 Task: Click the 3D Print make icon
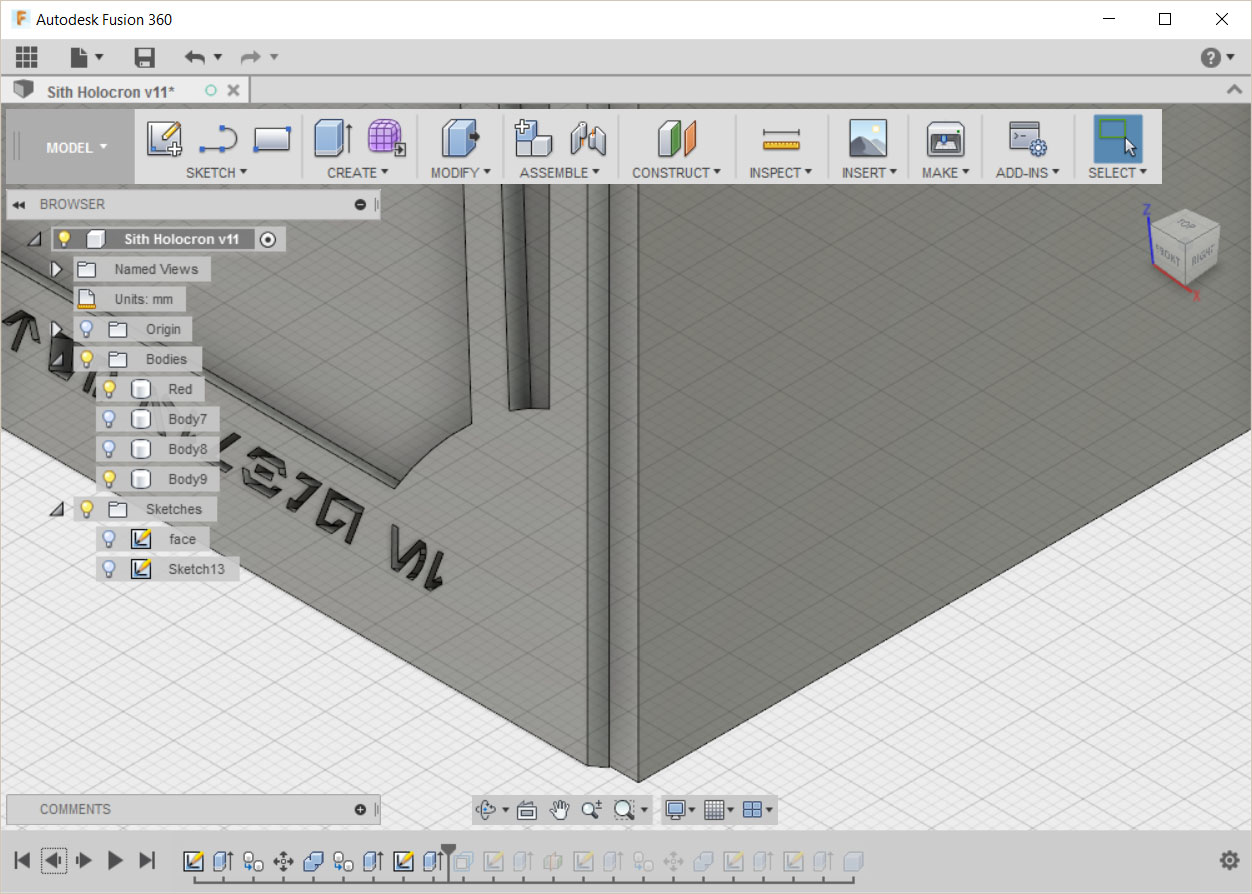pyautogui.click(x=944, y=138)
